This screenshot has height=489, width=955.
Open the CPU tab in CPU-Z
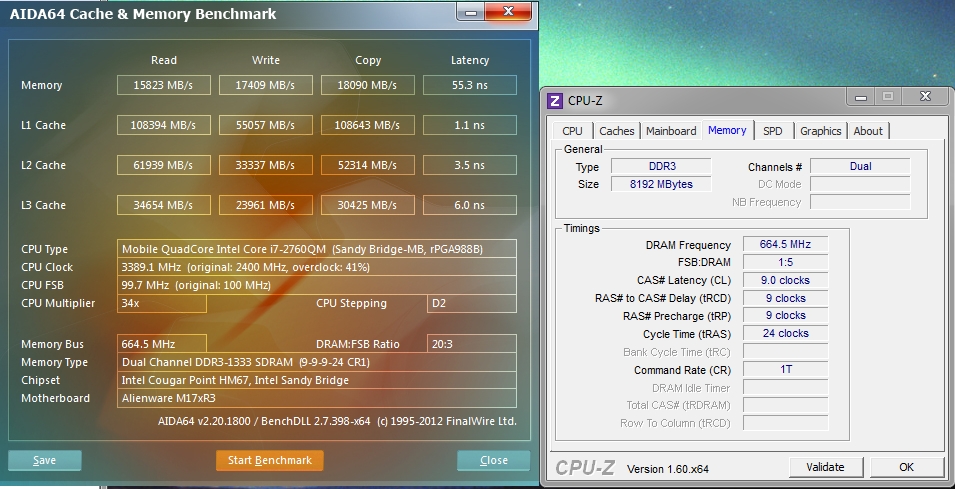573,131
